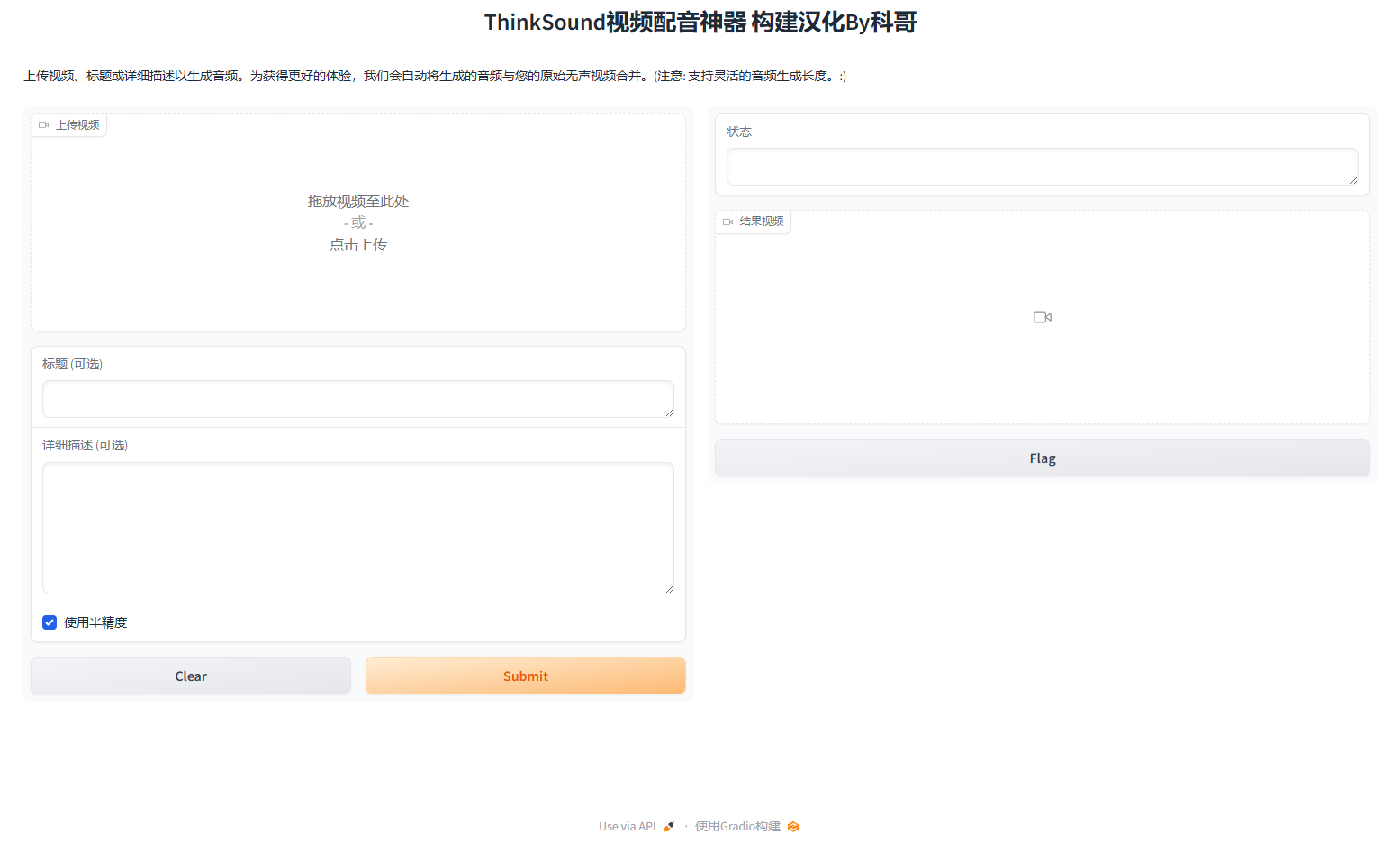Click the resize handle of 状态 text box
The image size is (1400, 844).
point(1353,180)
